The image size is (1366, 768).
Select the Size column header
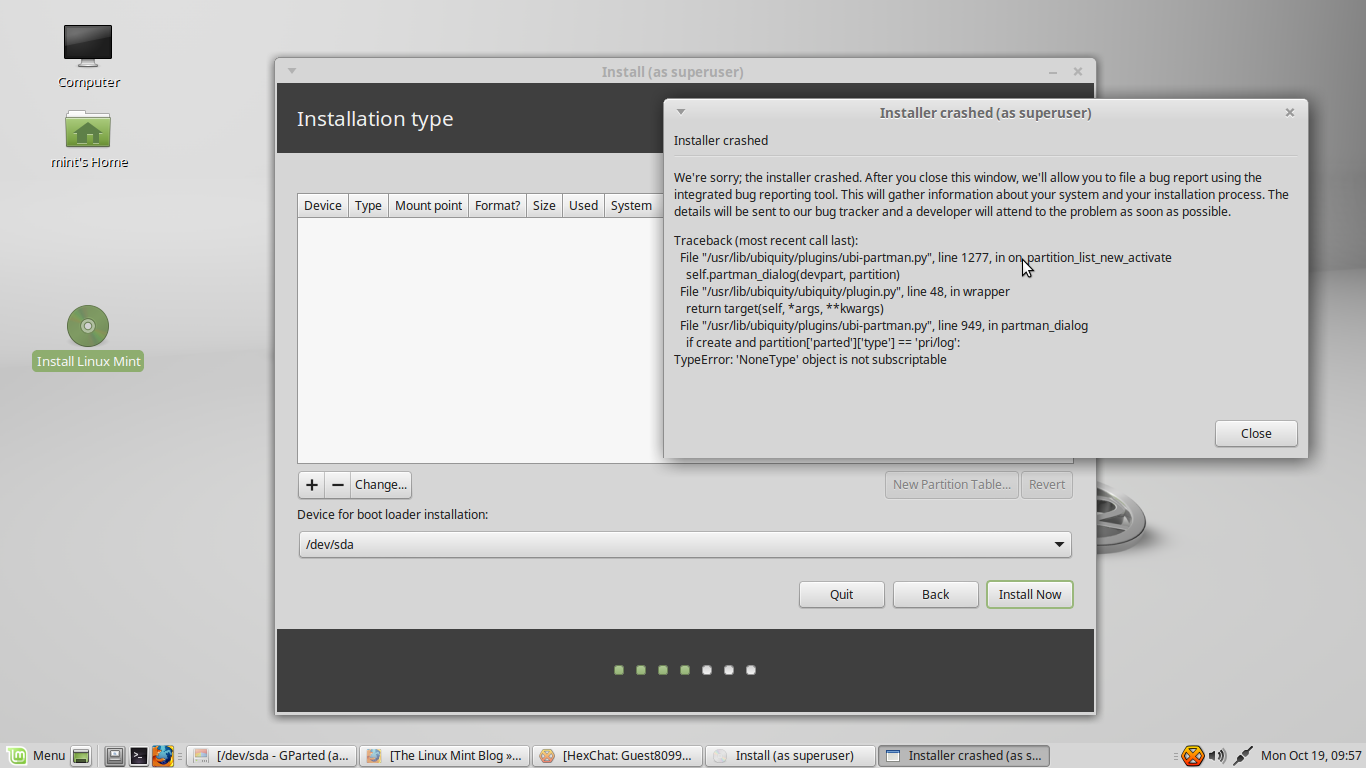click(544, 205)
